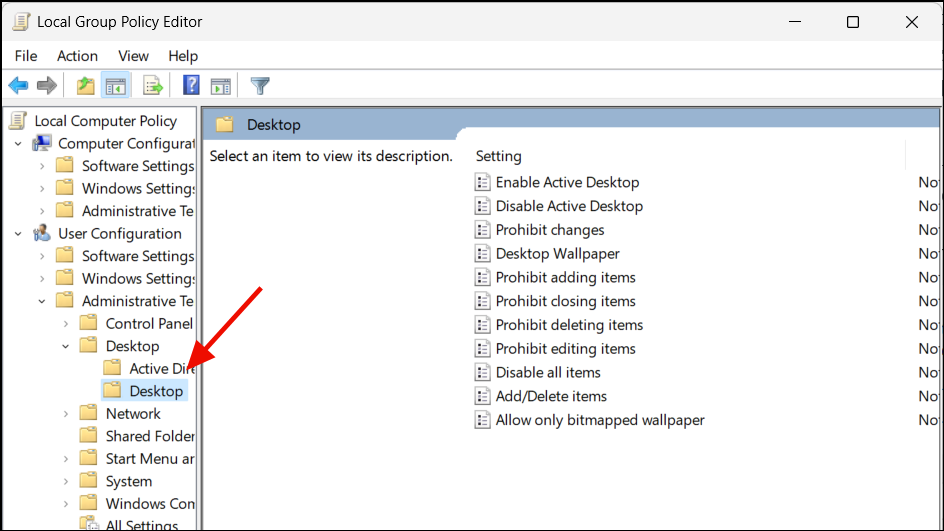Collapse the User Configuration node
Image resolution: width=944 pixels, height=531 pixels.
pyautogui.click(x=18, y=234)
